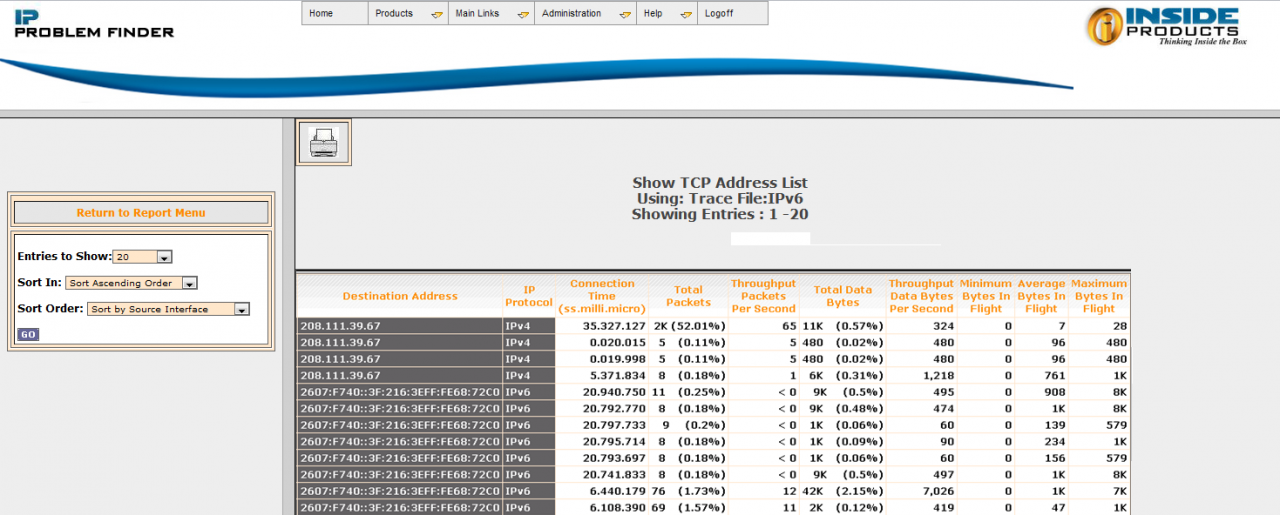This screenshot has height=515, width=1280.
Task: Click the arrow icon next to Administration
Action: 624,15
